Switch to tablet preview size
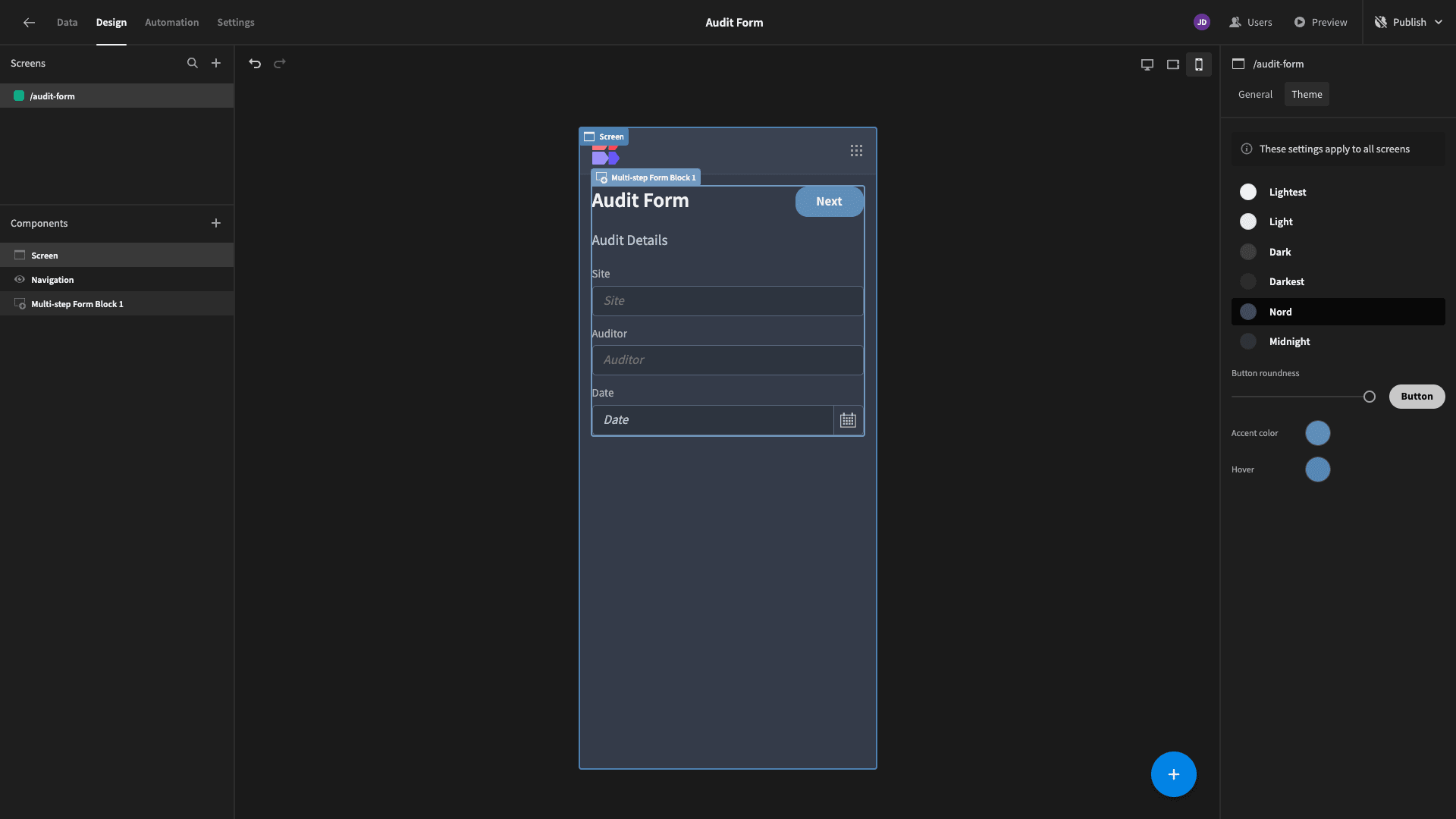Image resolution: width=1456 pixels, height=819 pixels. [x=1173, y=64]
